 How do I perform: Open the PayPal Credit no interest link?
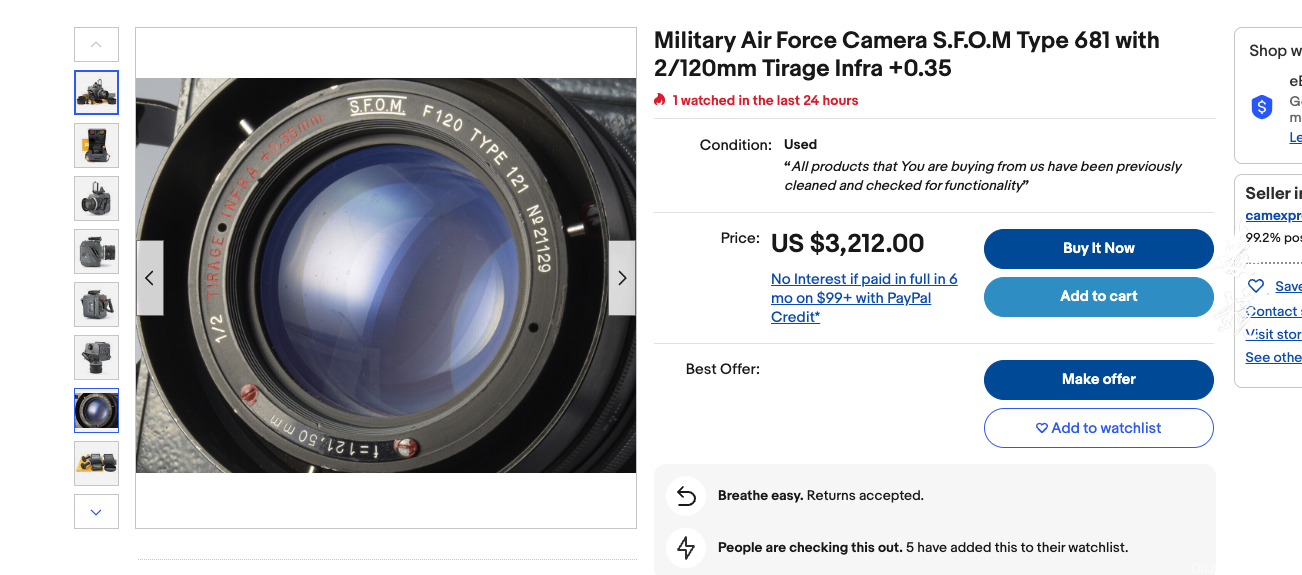(864, 298)
